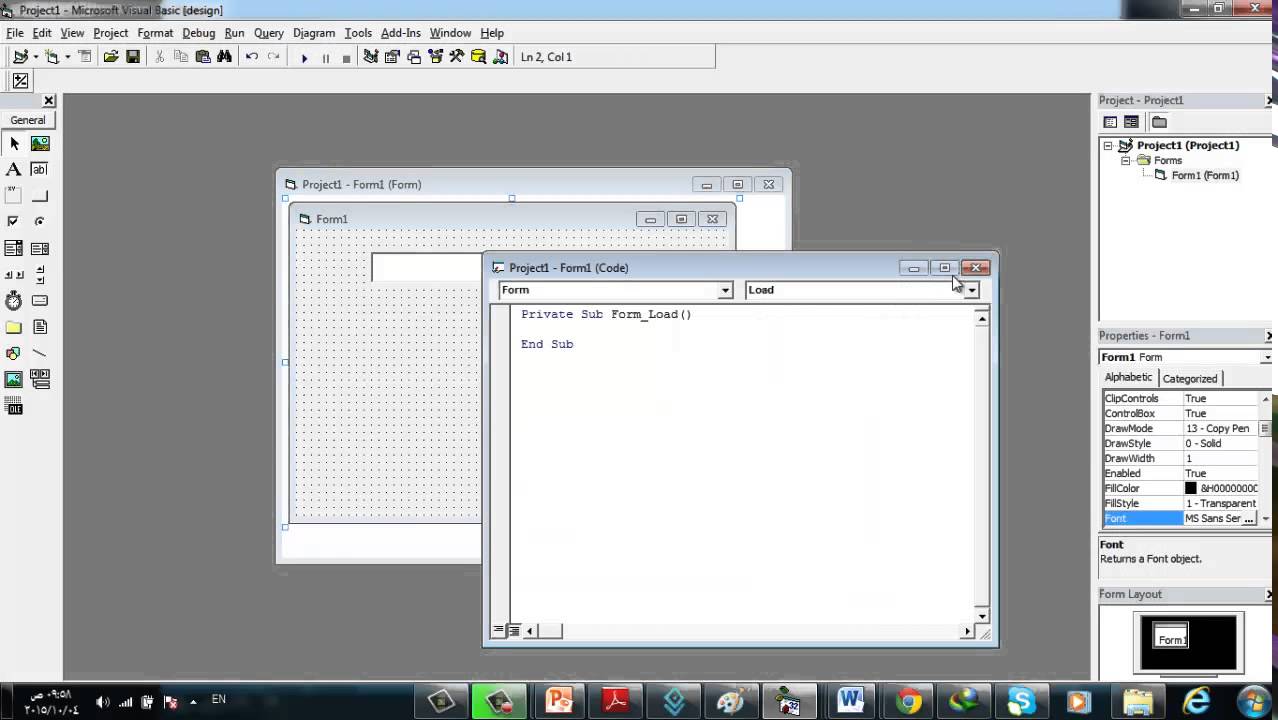Click the General toolbox tab button
Viewport: 1278px width, 720px height.
[x=28, y=120]
